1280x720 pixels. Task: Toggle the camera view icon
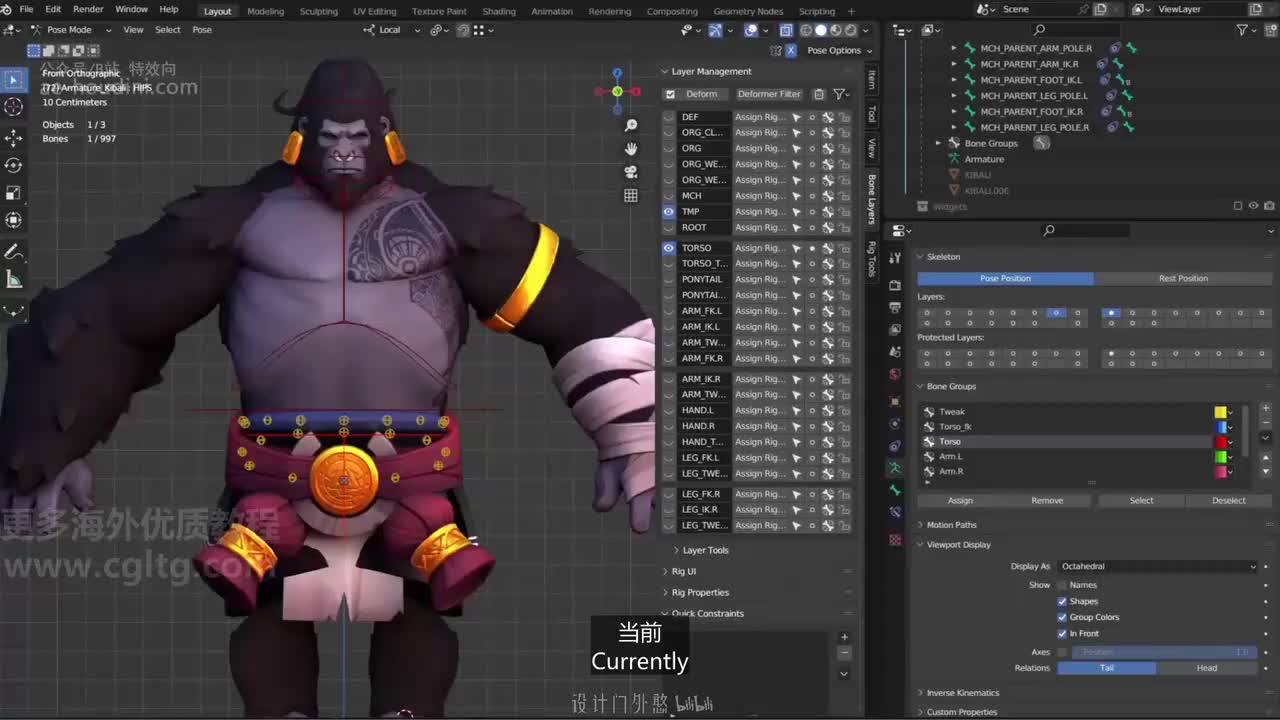pos(631,172)
